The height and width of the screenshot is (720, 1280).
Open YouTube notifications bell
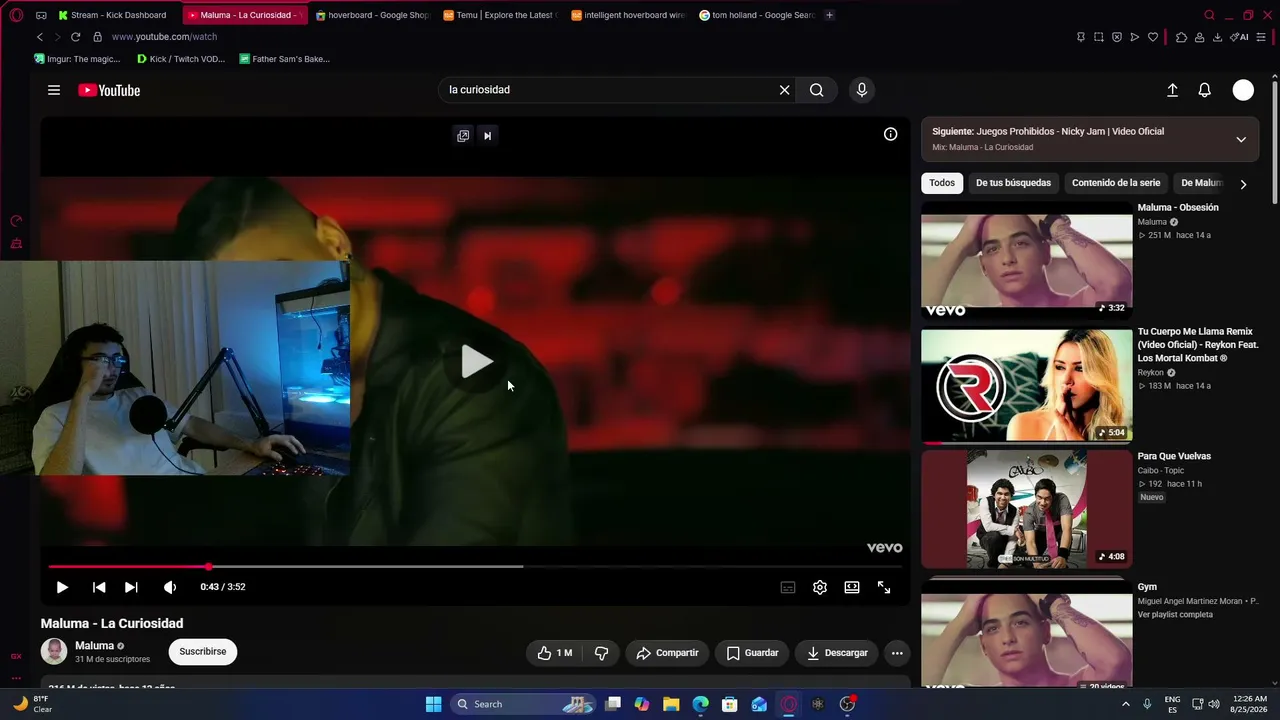1205,90
